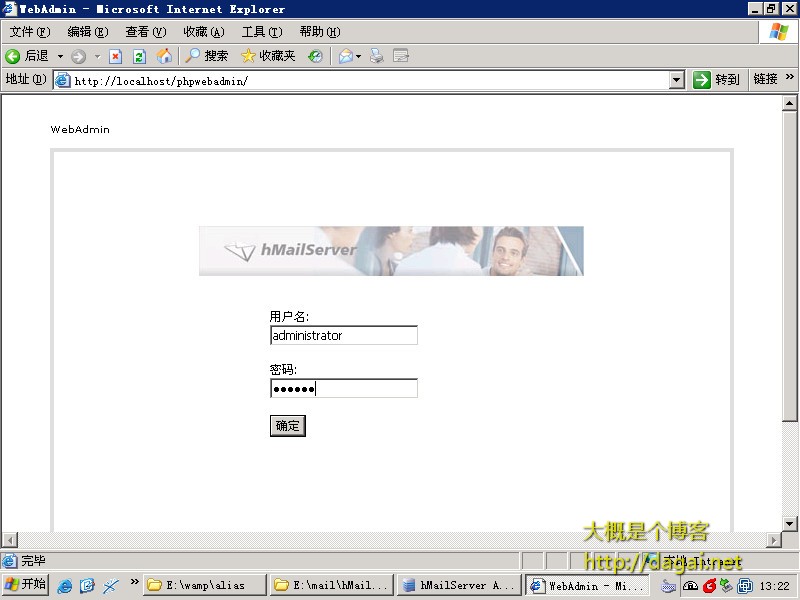The image size is (800, 600).
Task: Click the History icon in the toolbar
Action: click(315, 56)
